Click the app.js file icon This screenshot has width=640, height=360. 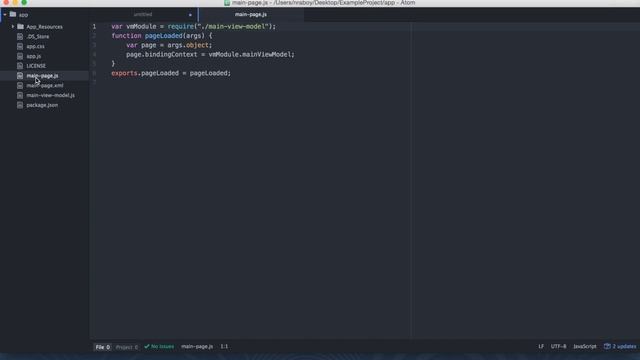(x=20, y=56)
